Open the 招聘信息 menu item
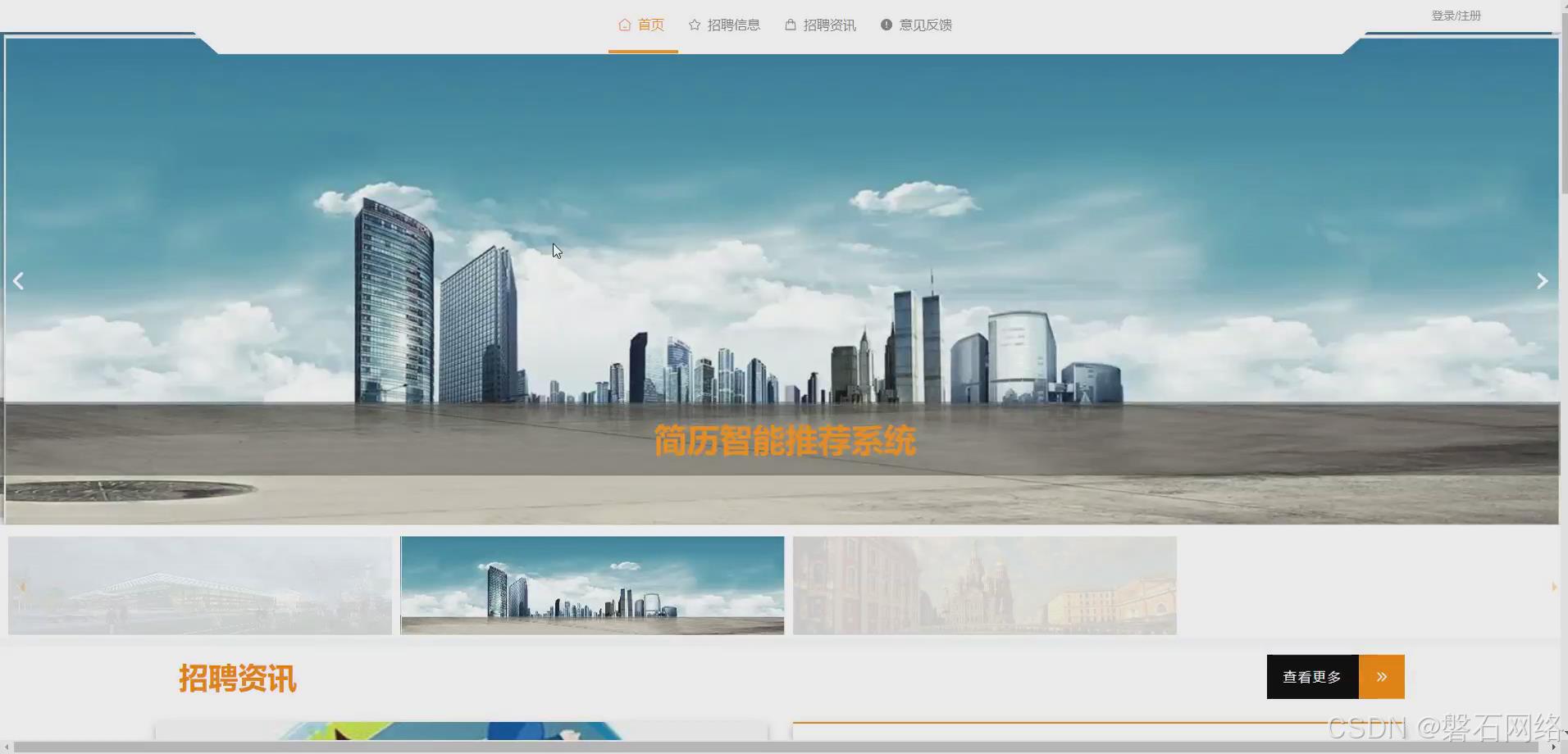 pos(735,25)
